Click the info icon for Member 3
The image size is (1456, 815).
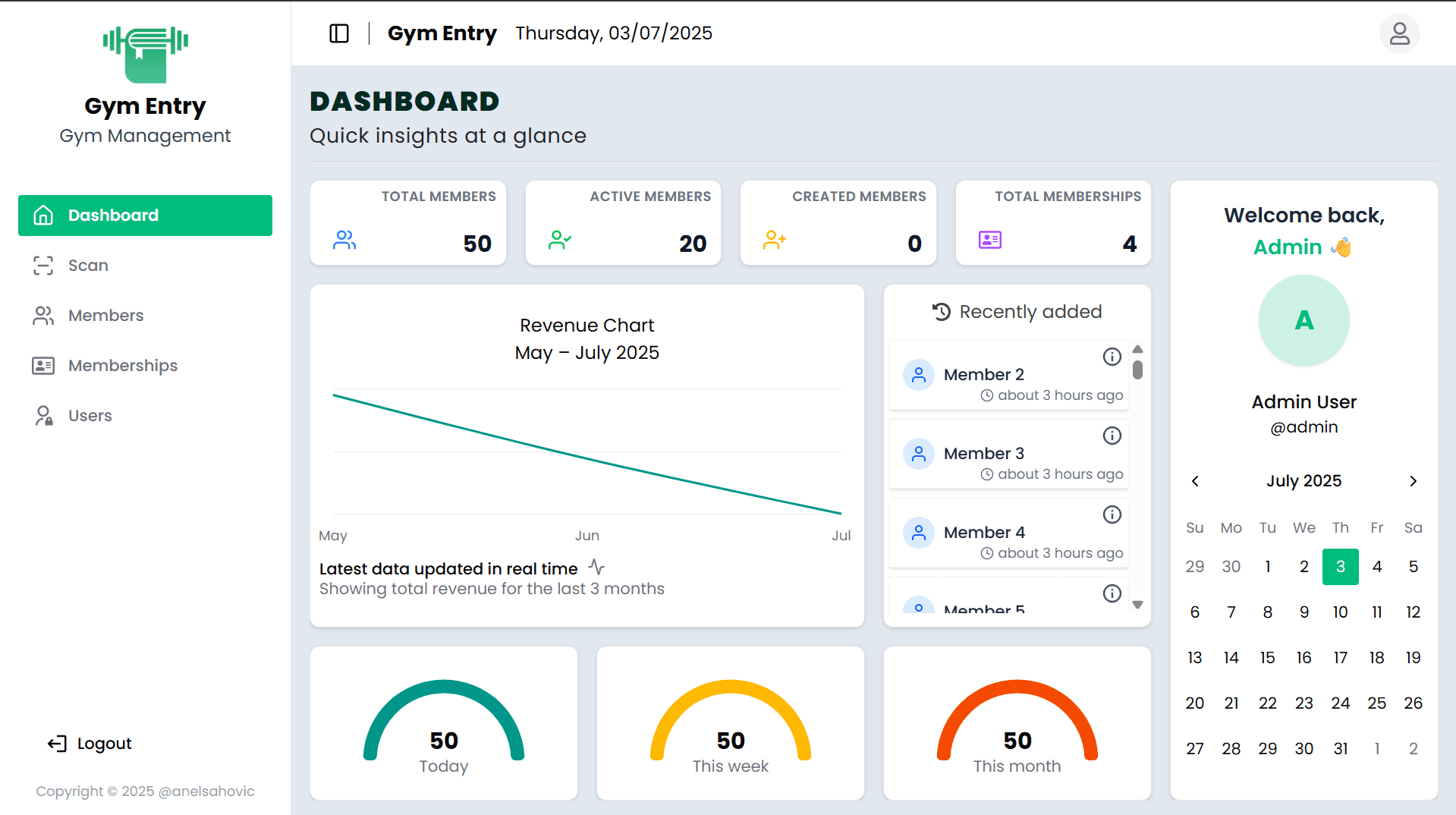click(1112, 436)
